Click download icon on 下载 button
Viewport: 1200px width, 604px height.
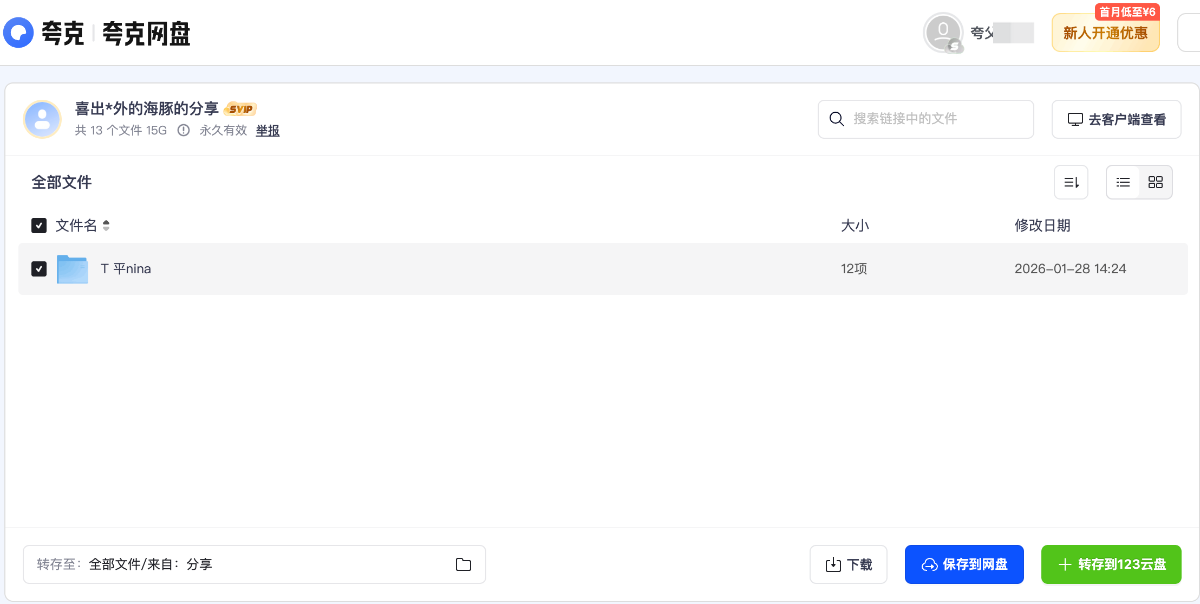[x=835, y=564]
